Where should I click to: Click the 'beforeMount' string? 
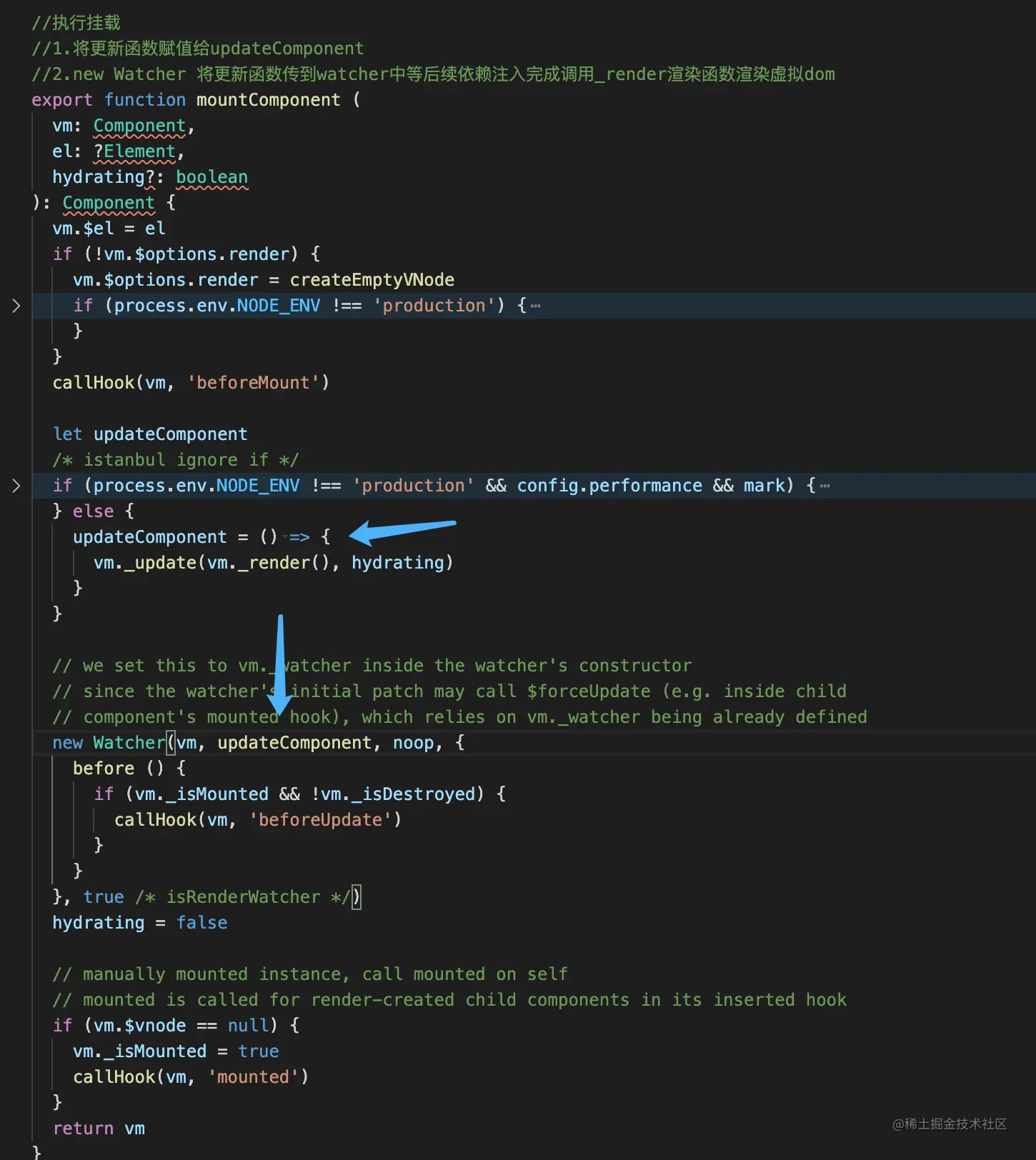[x=253, y=383]
